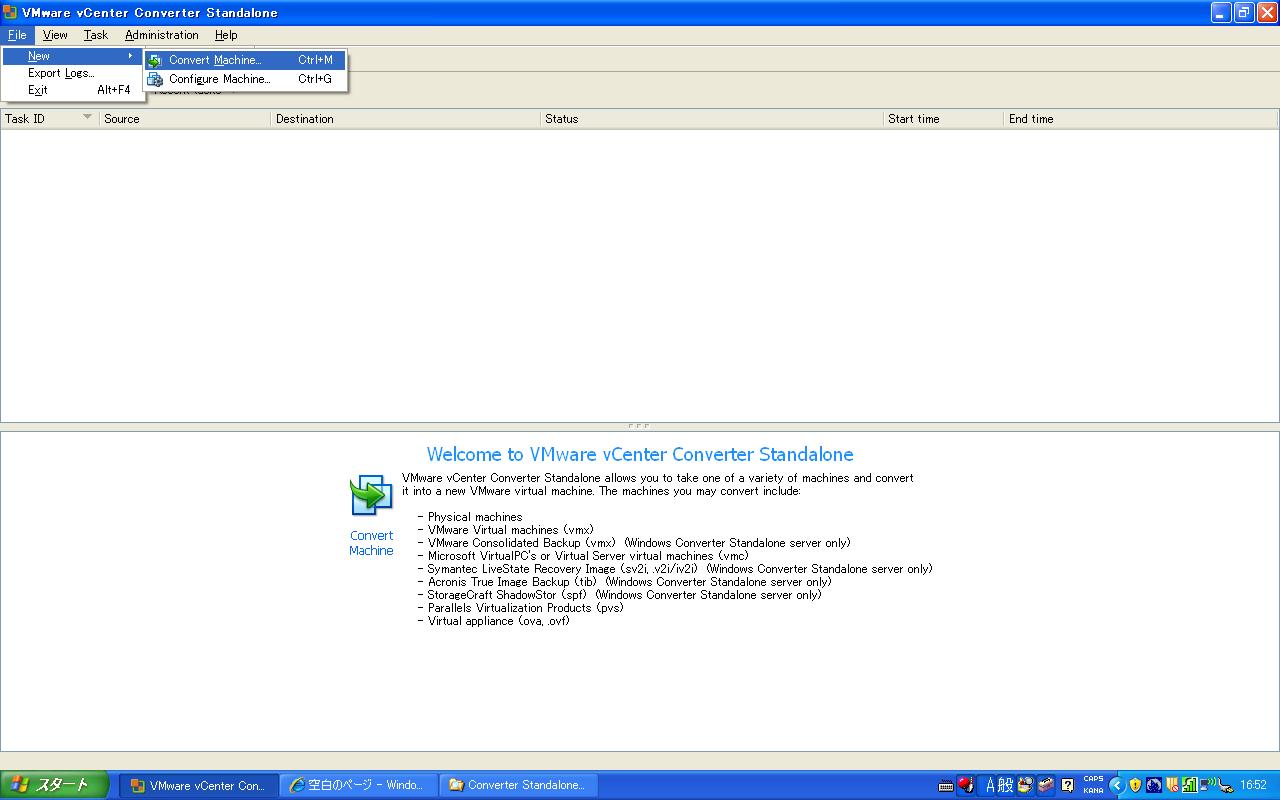1280x800 pixels.
Task: Click the Destination column header
Action: [x=406, y=119]
